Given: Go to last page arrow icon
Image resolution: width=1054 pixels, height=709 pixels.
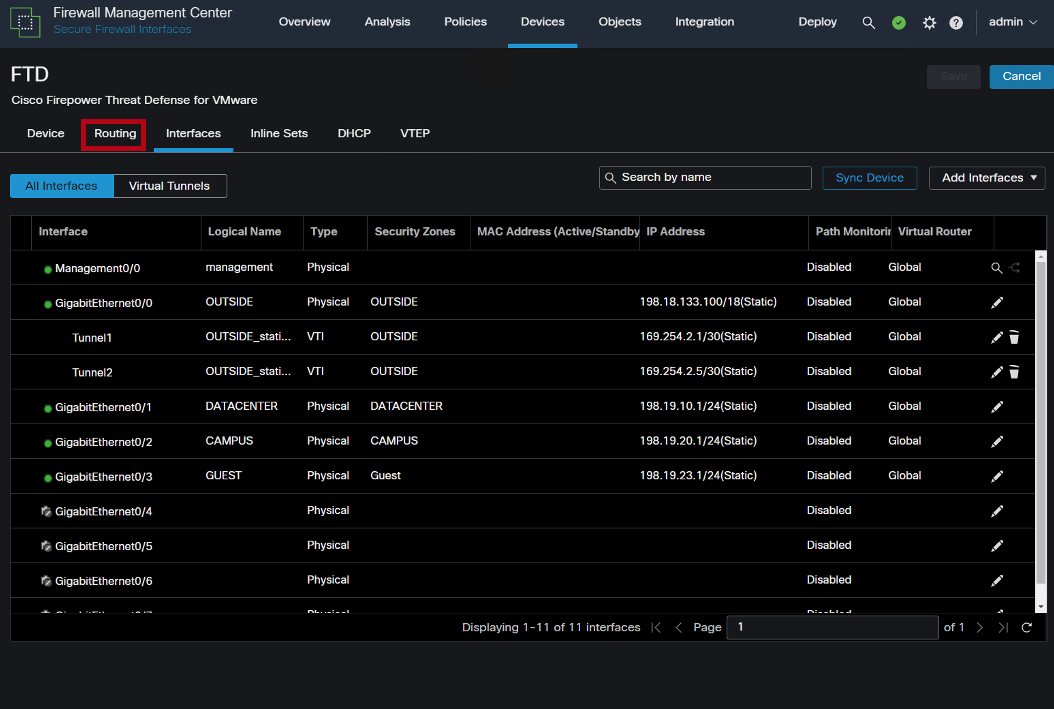Looking at the screenshot, I should tap(1003, 628).
